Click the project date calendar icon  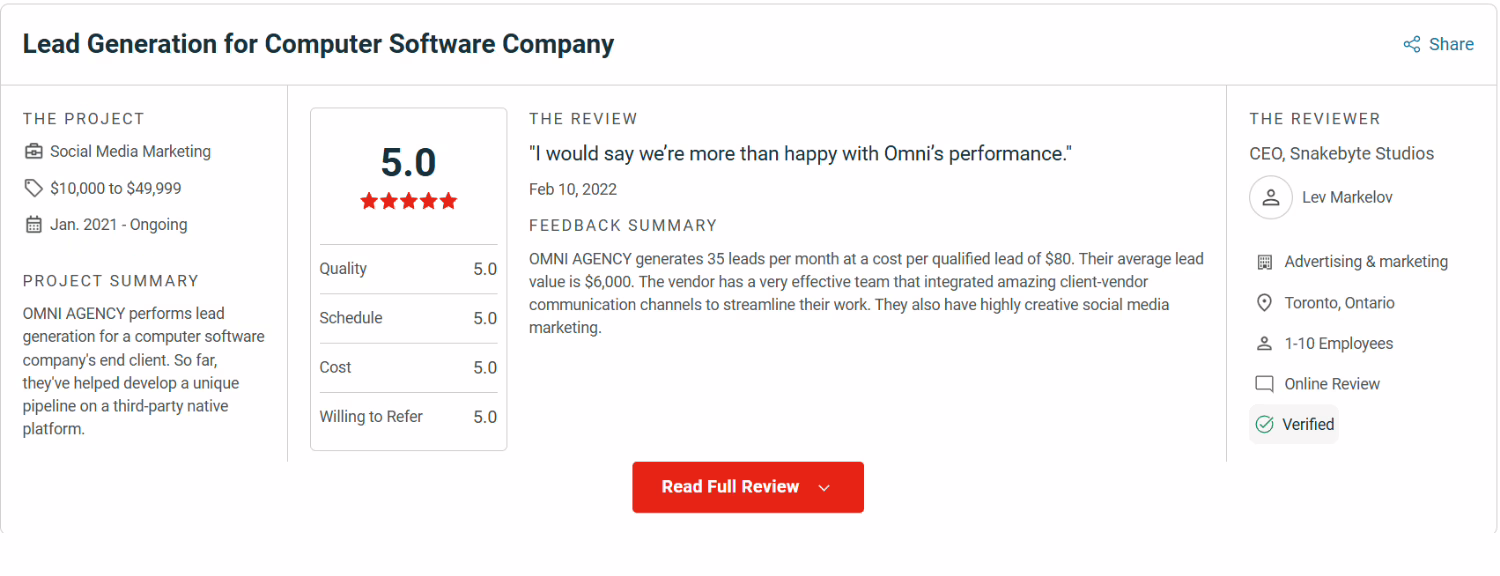[34, 225]
